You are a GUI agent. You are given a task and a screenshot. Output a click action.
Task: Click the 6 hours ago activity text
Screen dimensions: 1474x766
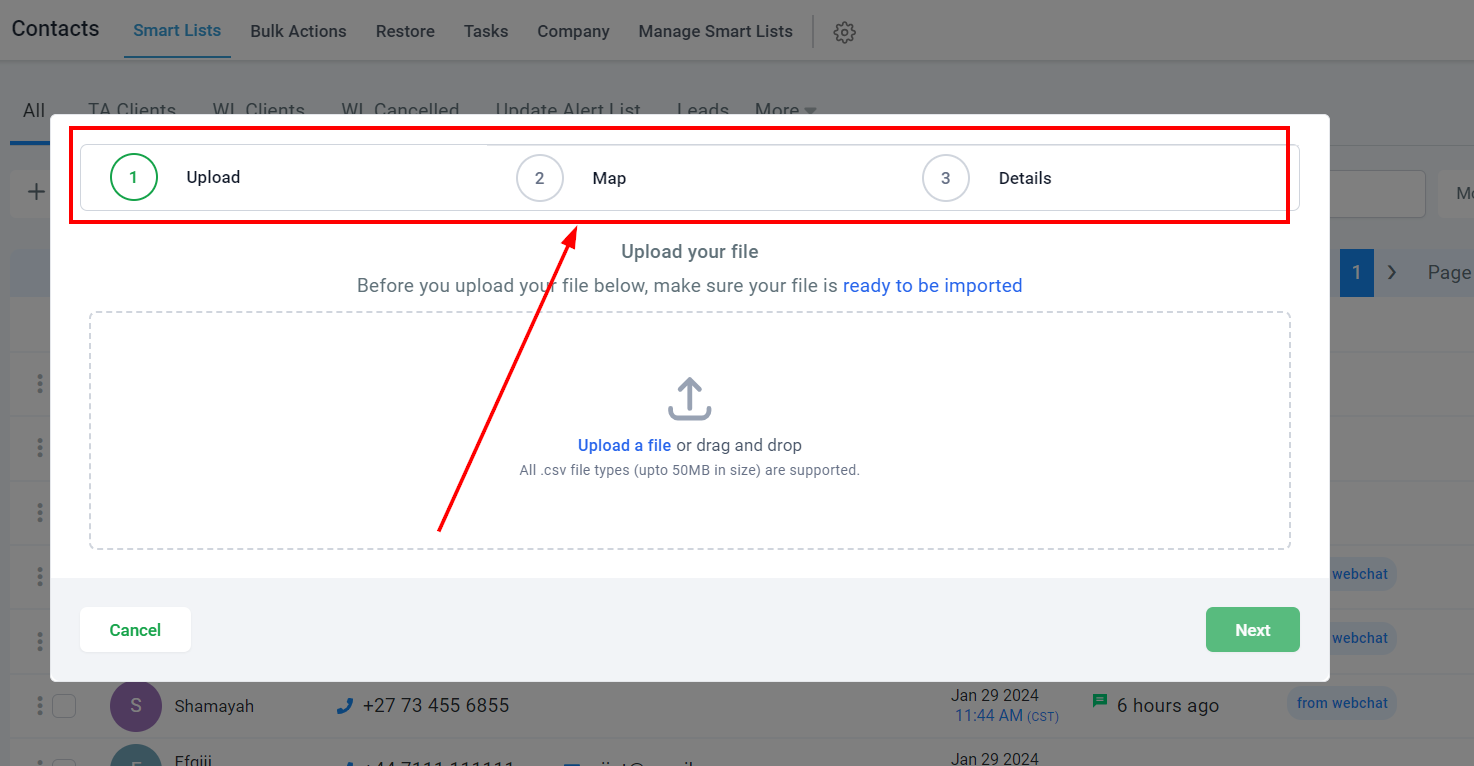point(1168,706)
